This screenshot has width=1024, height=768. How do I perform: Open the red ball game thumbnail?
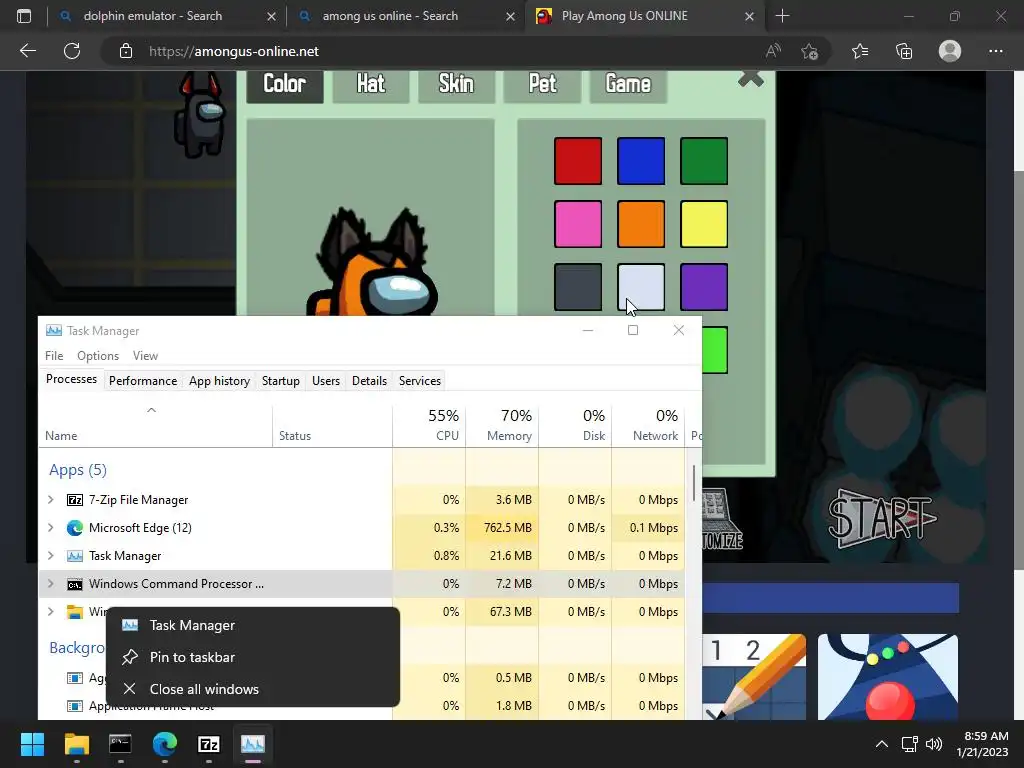(888, 677)
